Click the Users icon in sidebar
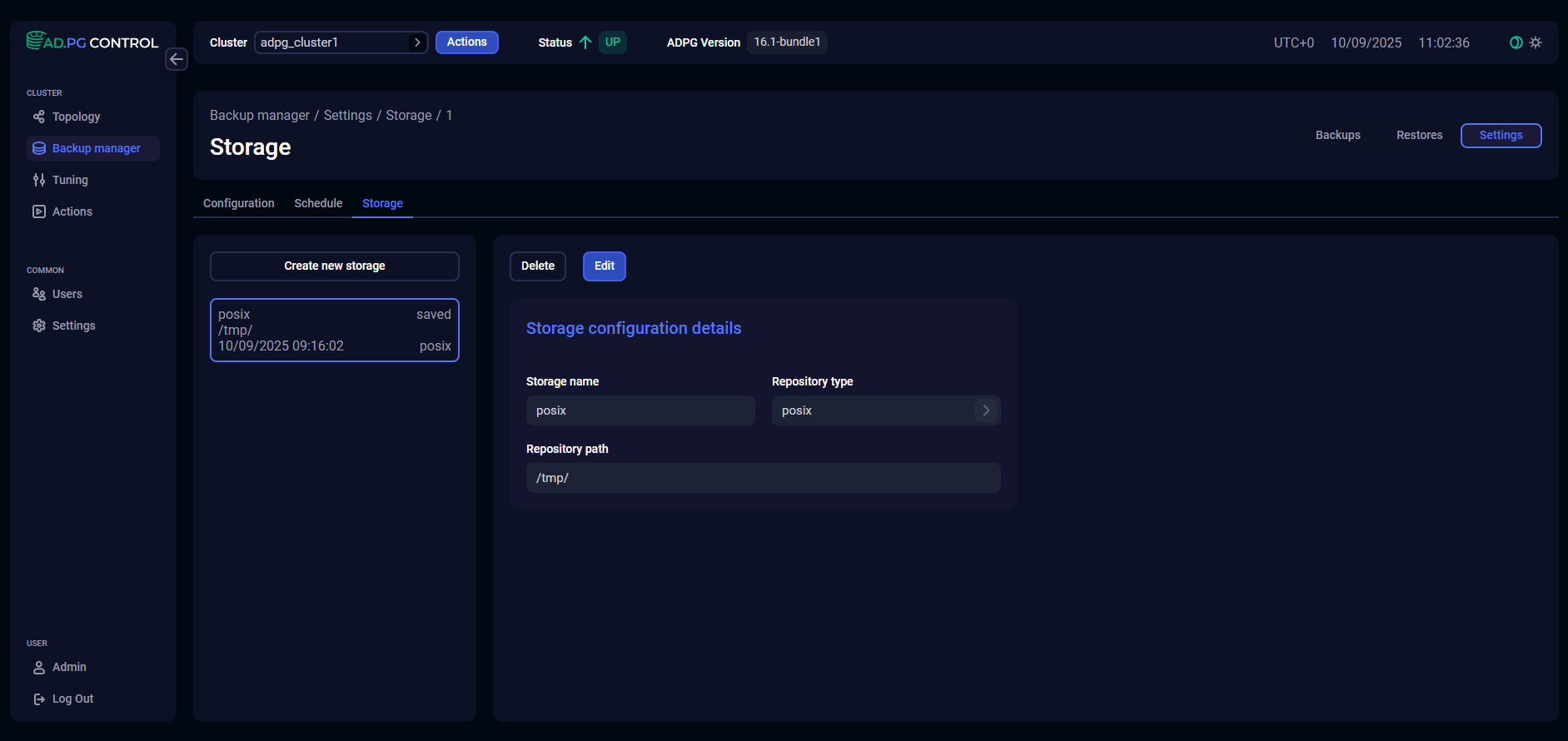The width and height of the screenshot is (1568, 741). (x=39, y=294)
